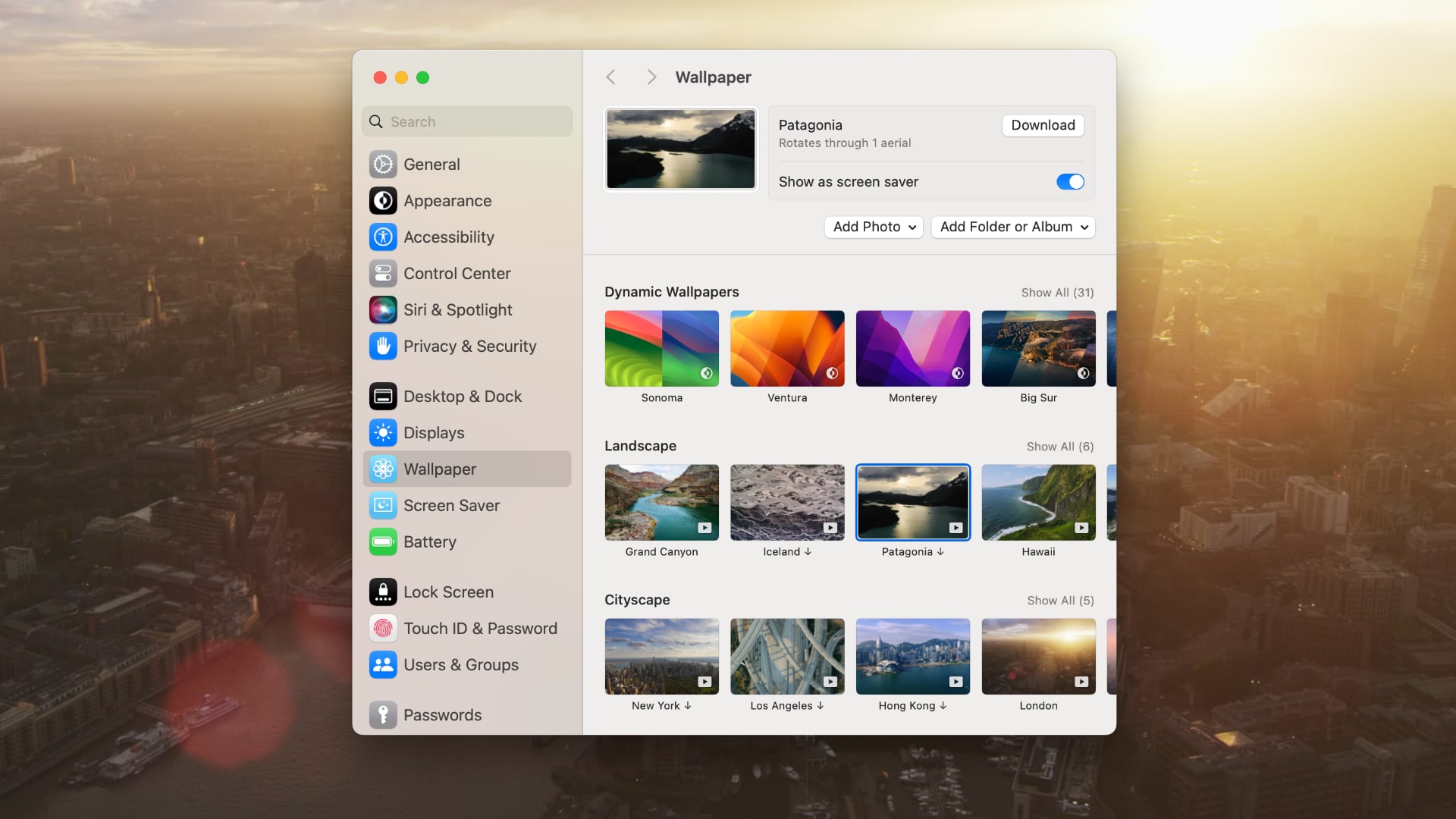Pick the Los Angeles aerial thumbnail

pos(787,657)
